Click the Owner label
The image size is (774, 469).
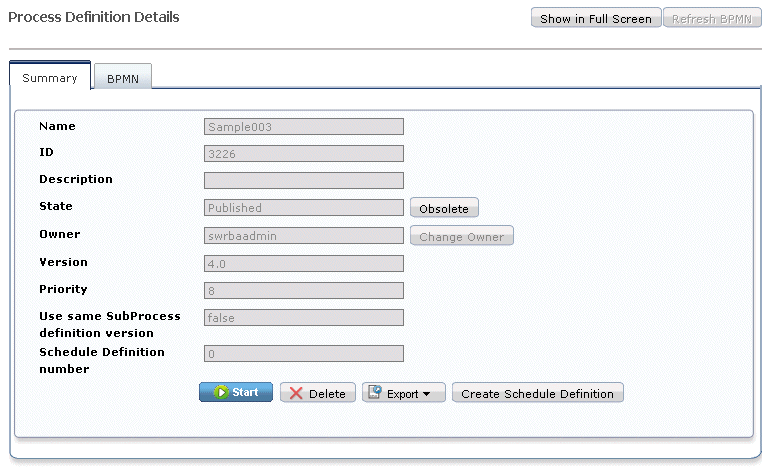pyautogui.click(x=60, y=234)
